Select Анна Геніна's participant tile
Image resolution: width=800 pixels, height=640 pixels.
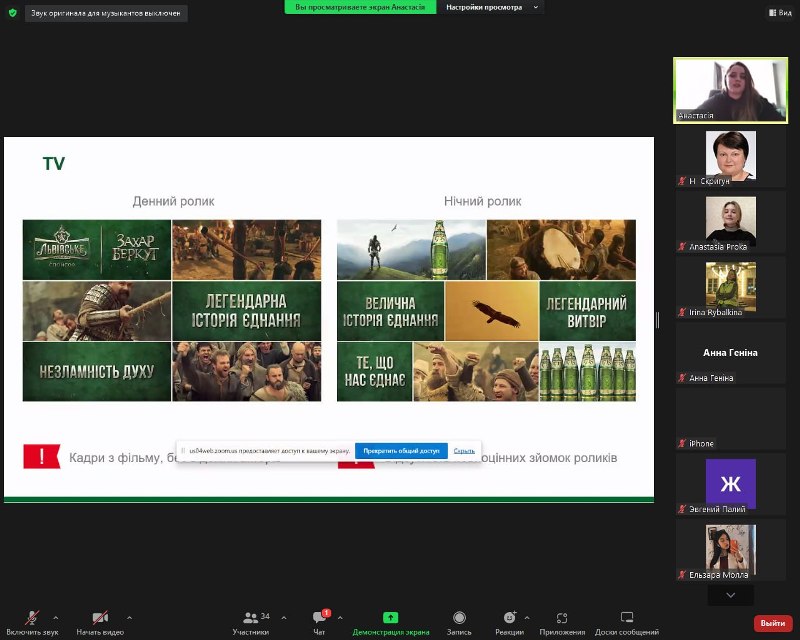pyautogui.click(x=731, y=353)
